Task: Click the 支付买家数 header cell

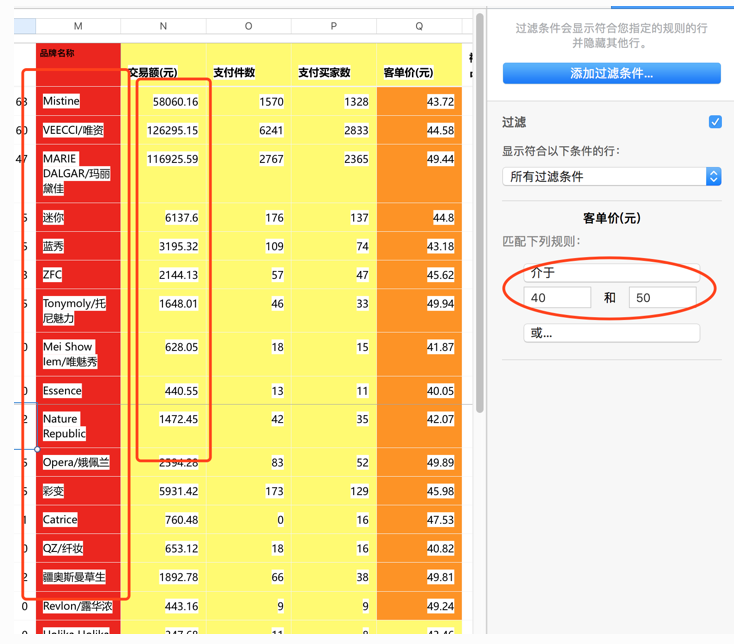Action: pos(334,65)
